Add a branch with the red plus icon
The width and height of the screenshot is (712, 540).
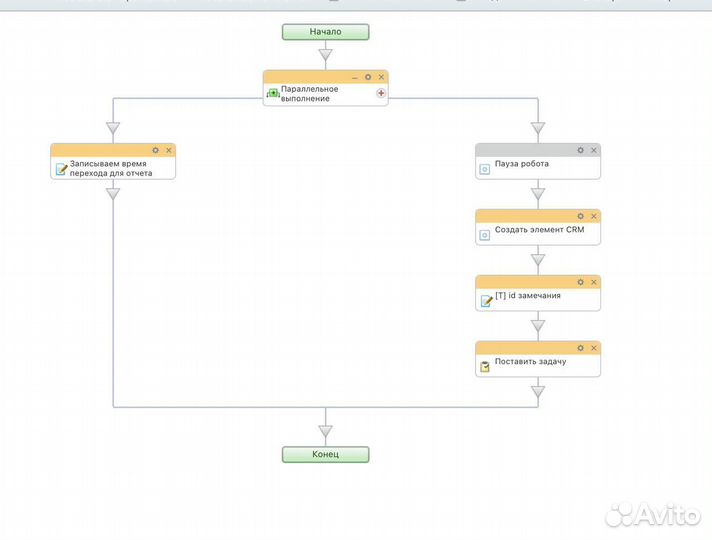click(381, 93)
